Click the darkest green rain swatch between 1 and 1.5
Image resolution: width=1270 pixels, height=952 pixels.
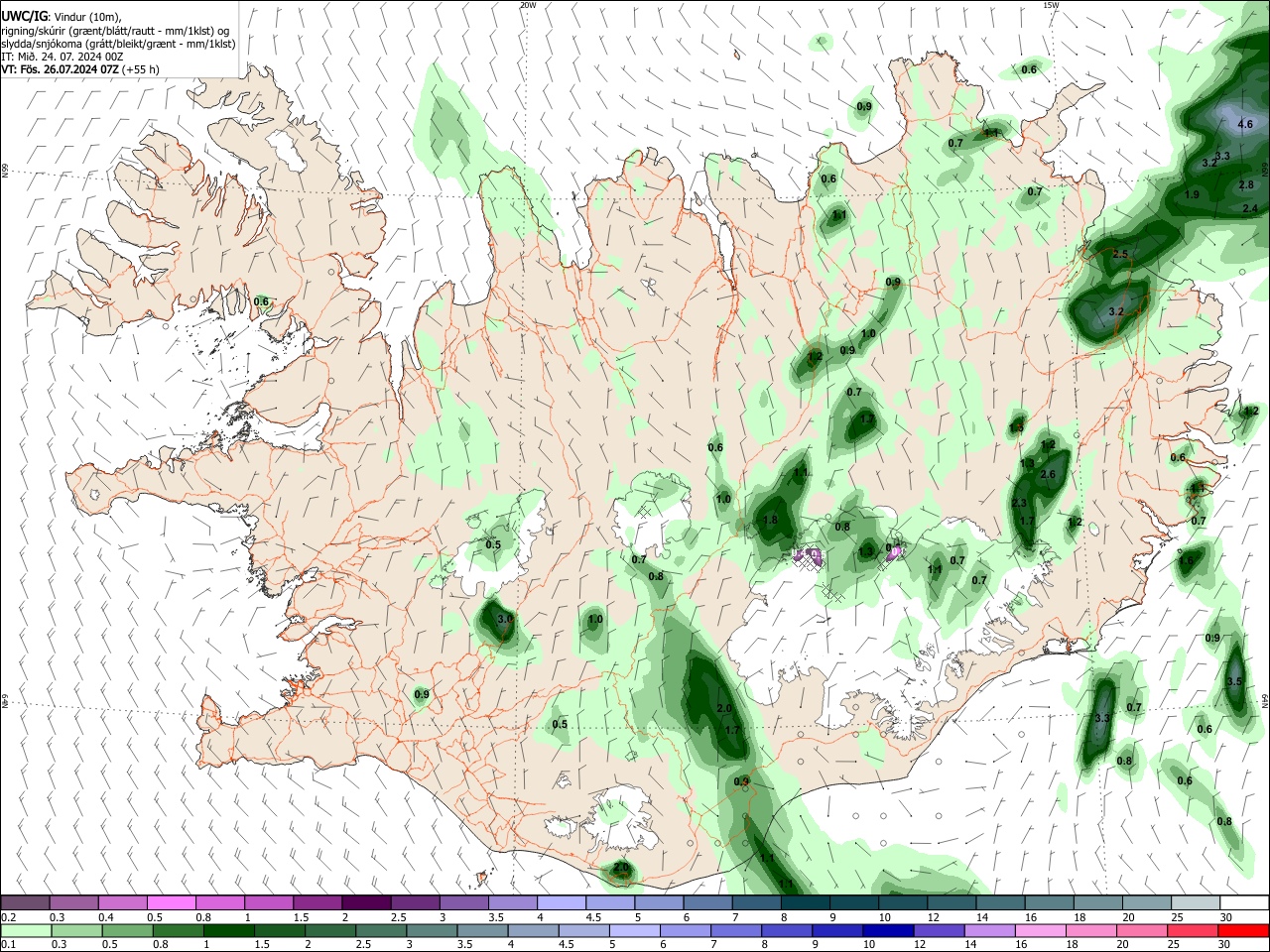(228, 931)
